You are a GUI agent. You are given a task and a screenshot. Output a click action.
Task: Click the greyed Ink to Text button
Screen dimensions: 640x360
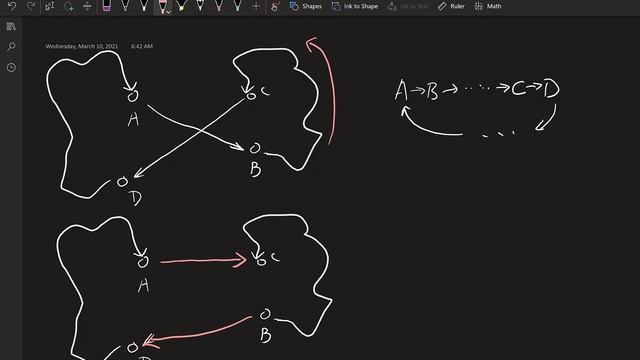click(x=408, y=6)
